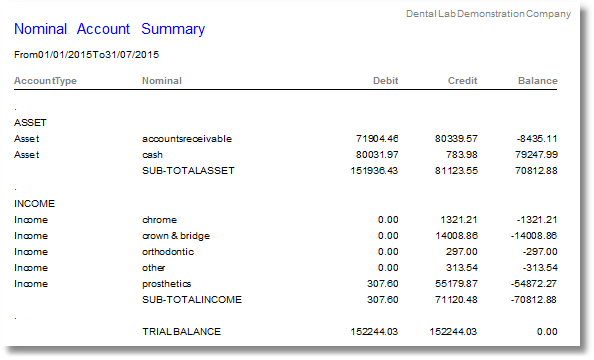This screenshot has width=594, height=360.
Task: Click the Nominal column header
Action: (x=162, y=81)
